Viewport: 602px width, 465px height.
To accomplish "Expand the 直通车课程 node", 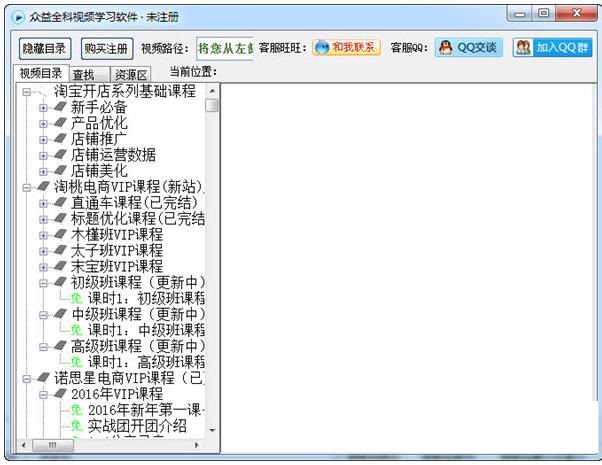I will click(x=43, y=204).
